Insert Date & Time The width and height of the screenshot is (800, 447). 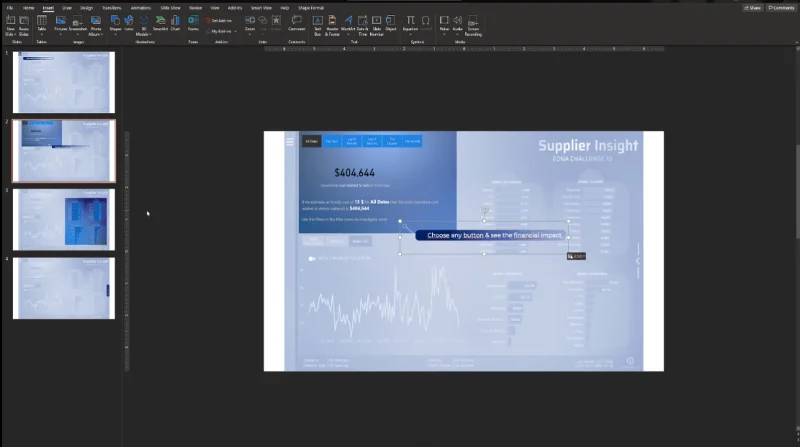pyautogui.click(x=362, y=26)
